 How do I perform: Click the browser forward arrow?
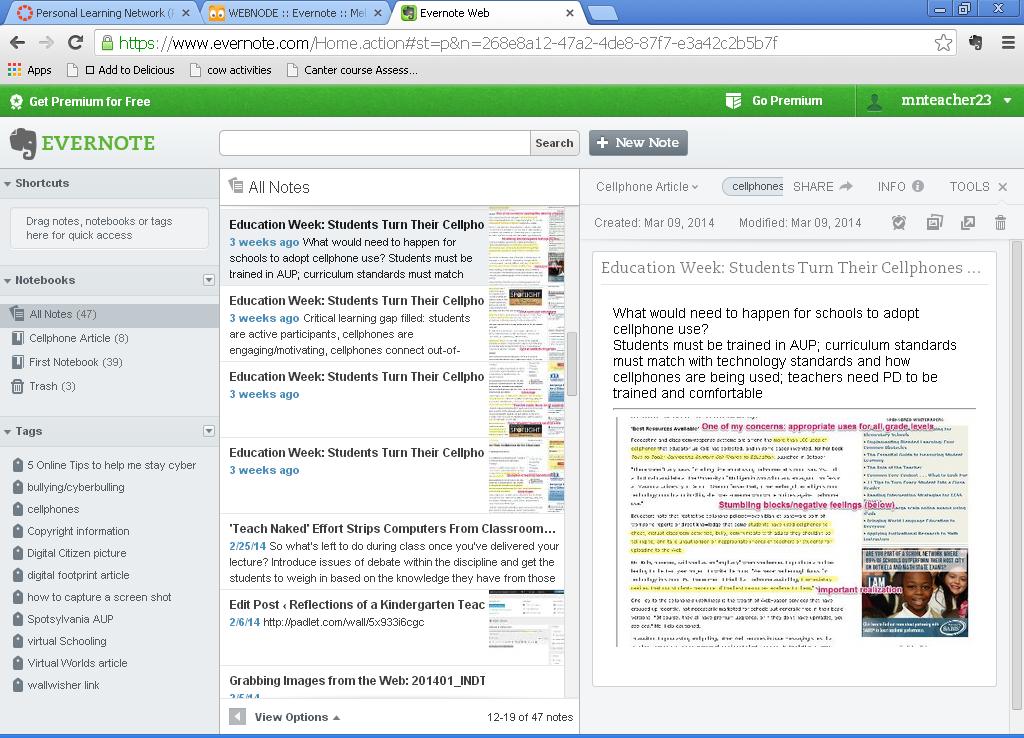tap(46, 43)
